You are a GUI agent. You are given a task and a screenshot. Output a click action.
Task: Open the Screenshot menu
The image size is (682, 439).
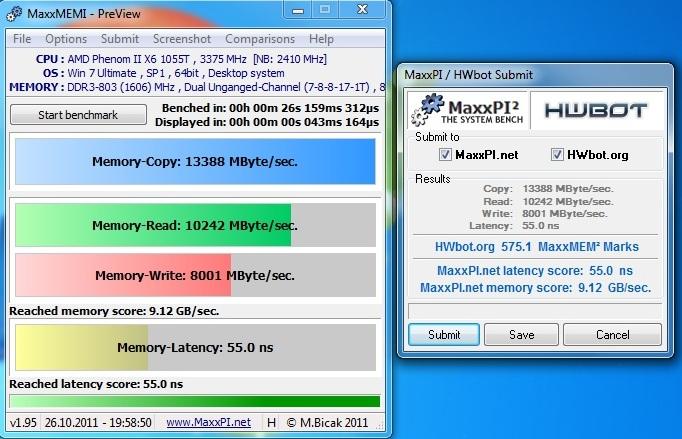182,39
